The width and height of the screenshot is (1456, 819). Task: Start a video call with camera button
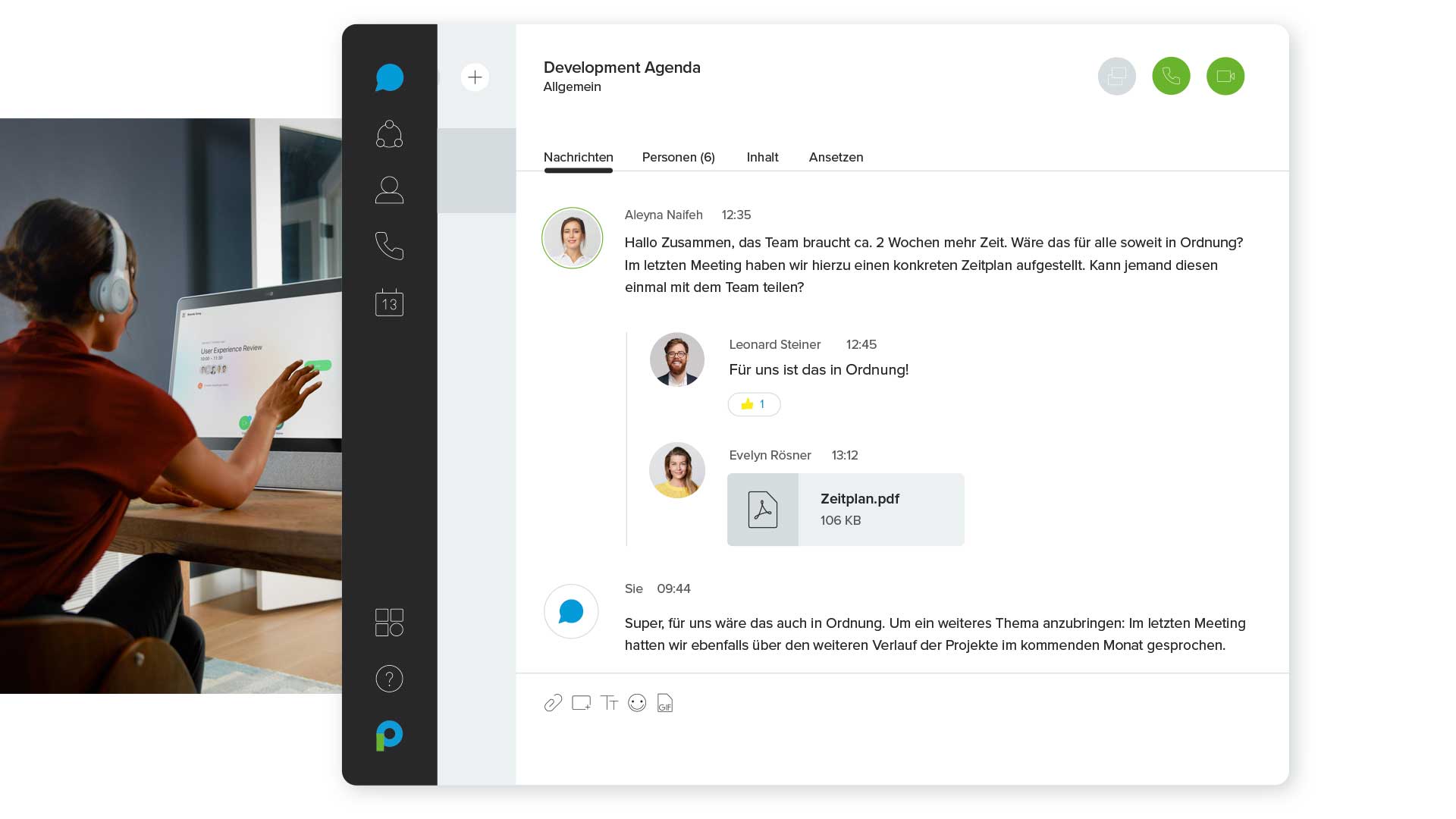click(x=1225, y=77)
